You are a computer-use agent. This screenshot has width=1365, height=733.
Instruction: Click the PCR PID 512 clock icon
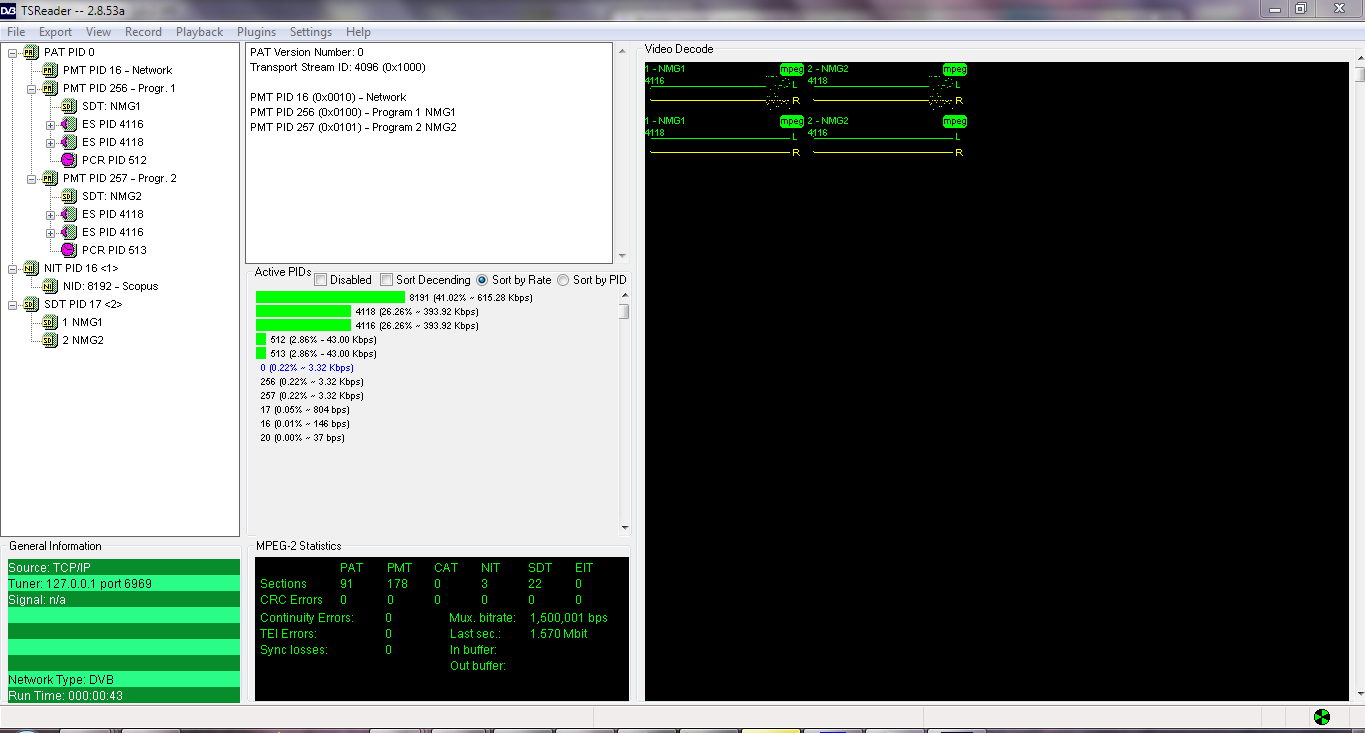pyautogui.click(x=68, y=160)
